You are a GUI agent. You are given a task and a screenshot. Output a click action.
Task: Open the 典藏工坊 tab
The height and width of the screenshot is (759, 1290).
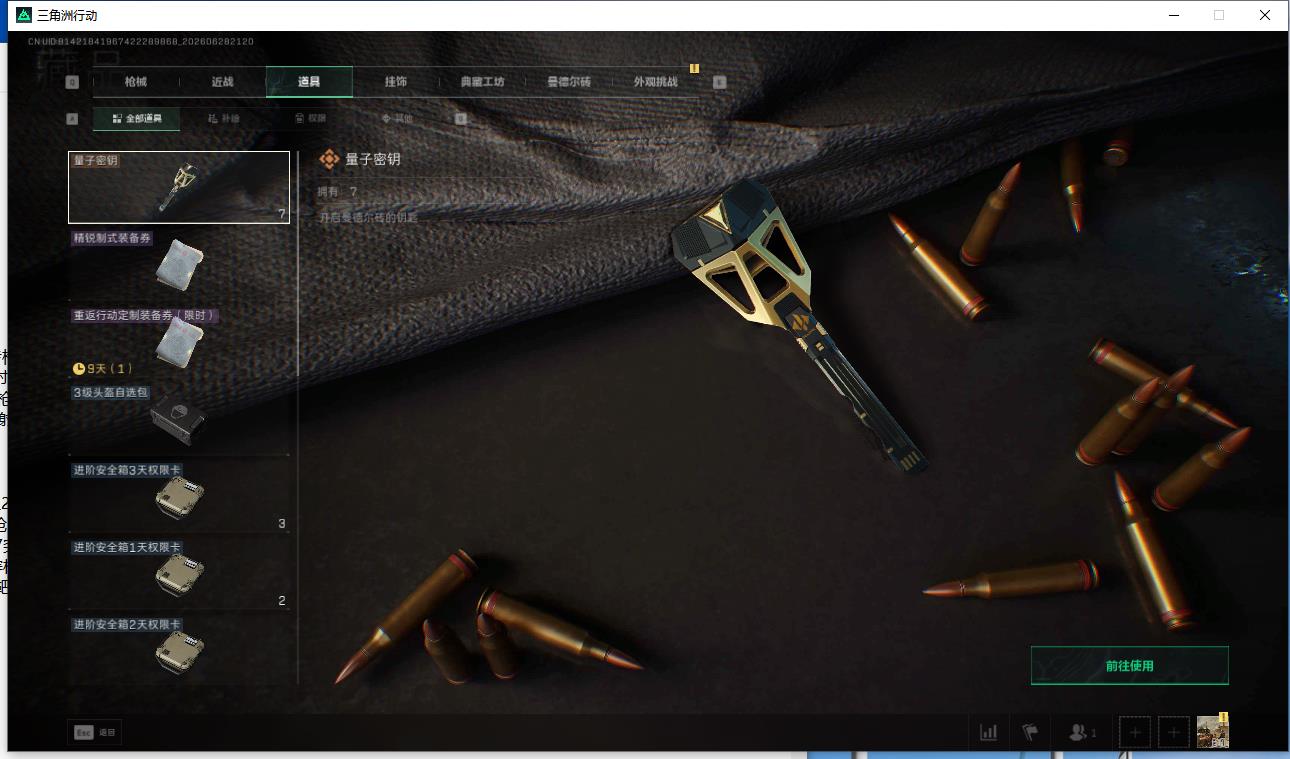click(x=483, y=82)
